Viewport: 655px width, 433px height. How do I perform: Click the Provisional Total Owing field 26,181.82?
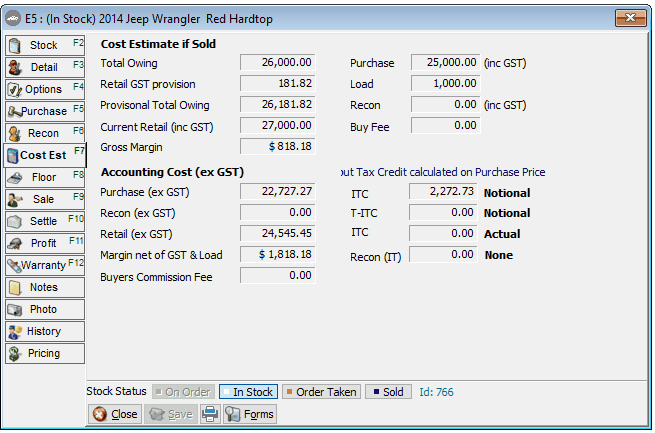click(277, 104)
